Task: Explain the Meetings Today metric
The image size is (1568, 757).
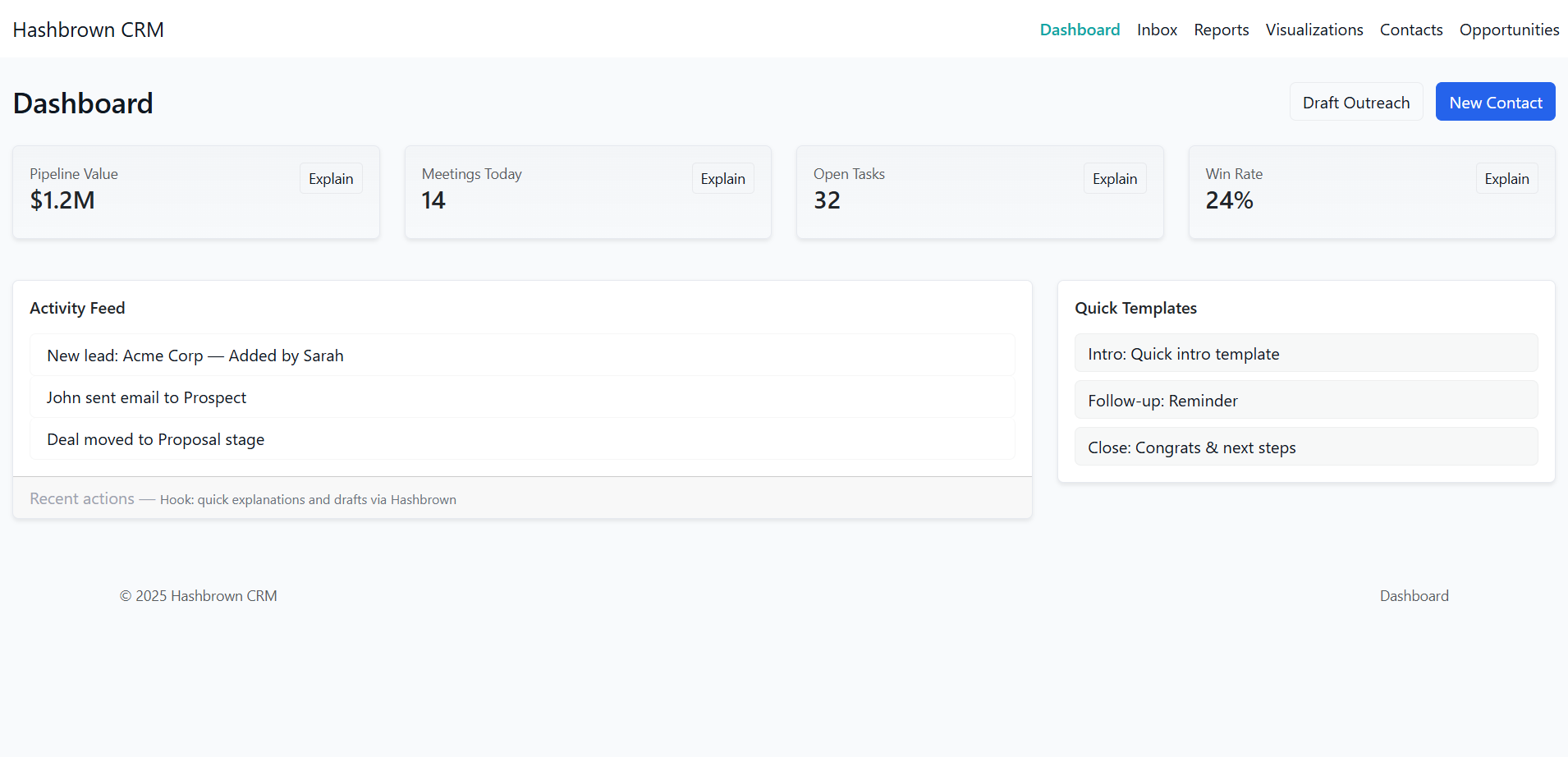Action: [722, 179]
